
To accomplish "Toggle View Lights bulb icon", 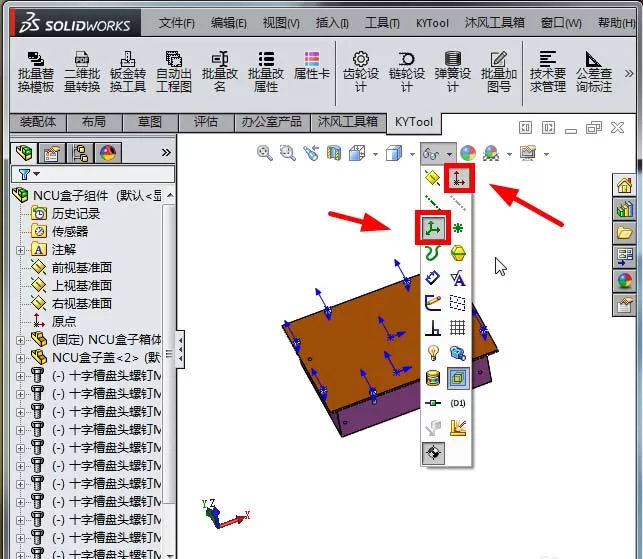I will coord(433,353).
